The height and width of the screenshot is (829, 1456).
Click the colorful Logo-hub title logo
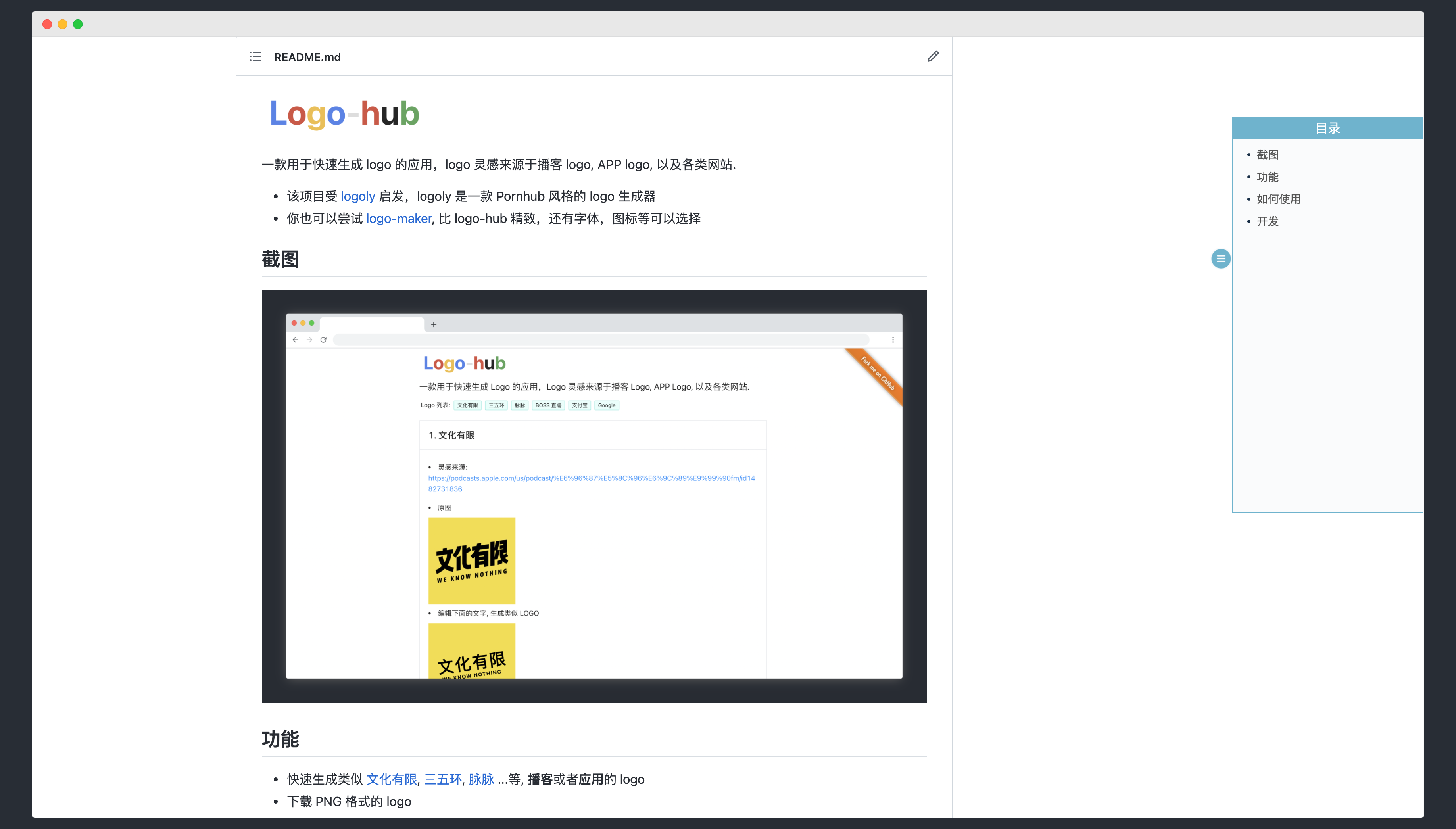pos(344,113)
